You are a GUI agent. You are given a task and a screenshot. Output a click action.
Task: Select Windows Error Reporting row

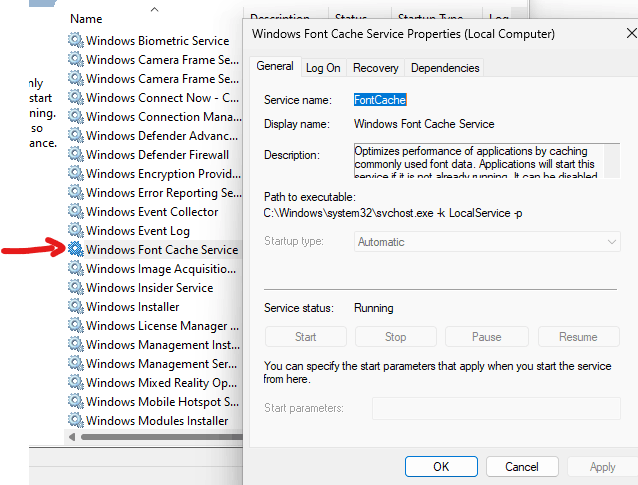pyautogui.click(x=155, y=192)
